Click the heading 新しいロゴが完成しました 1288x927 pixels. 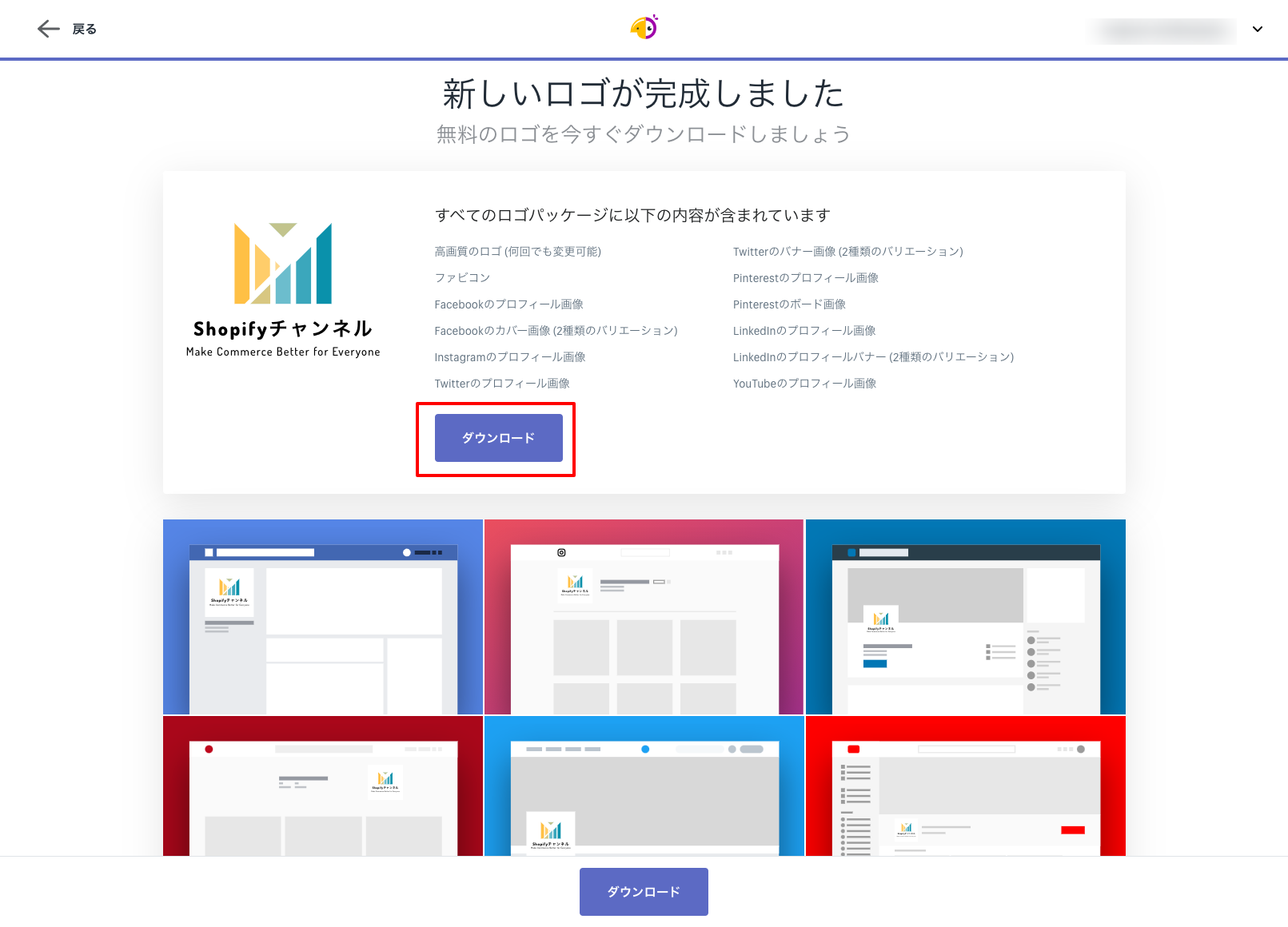644,94
